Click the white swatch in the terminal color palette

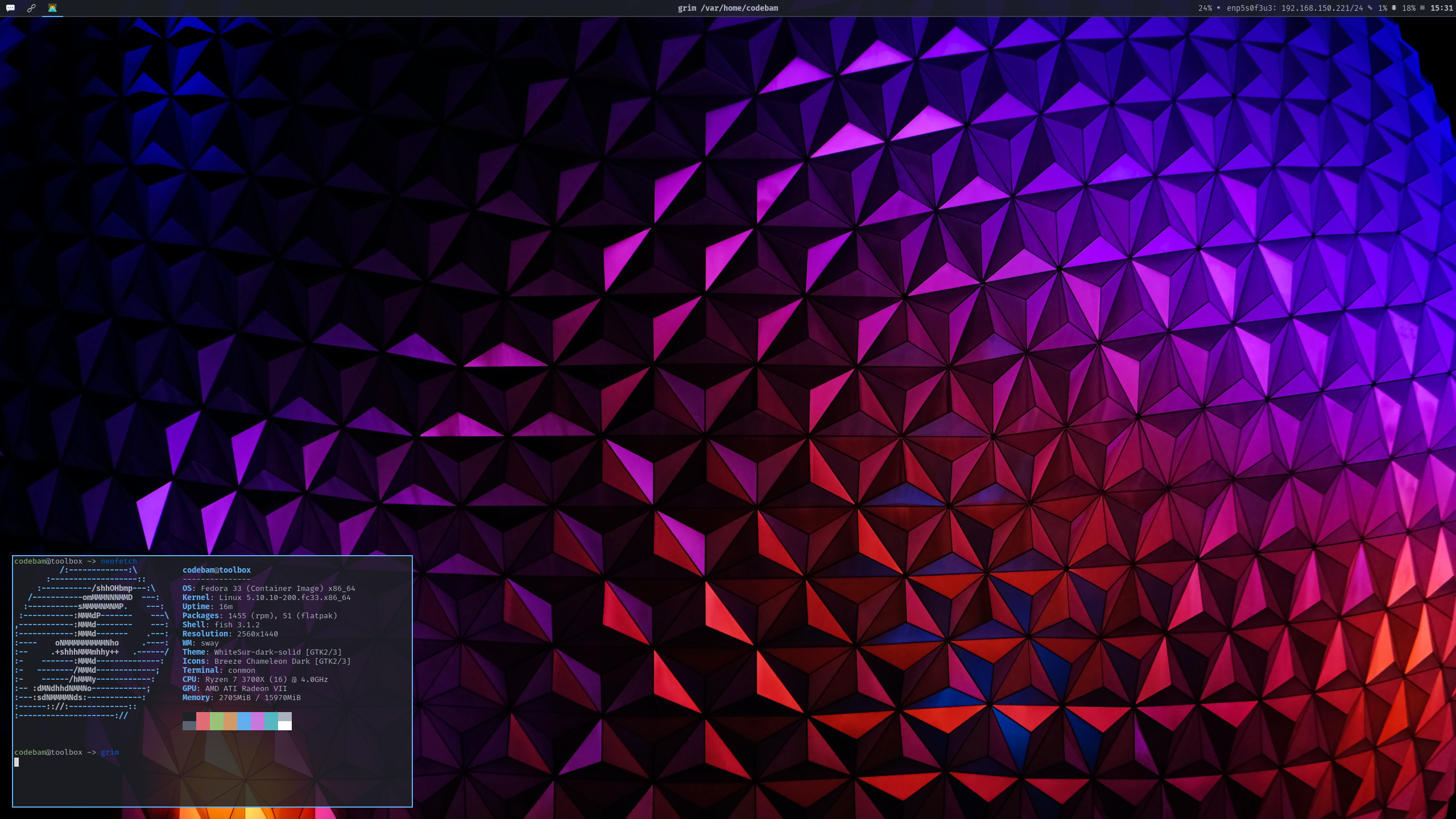click(286, 725)
